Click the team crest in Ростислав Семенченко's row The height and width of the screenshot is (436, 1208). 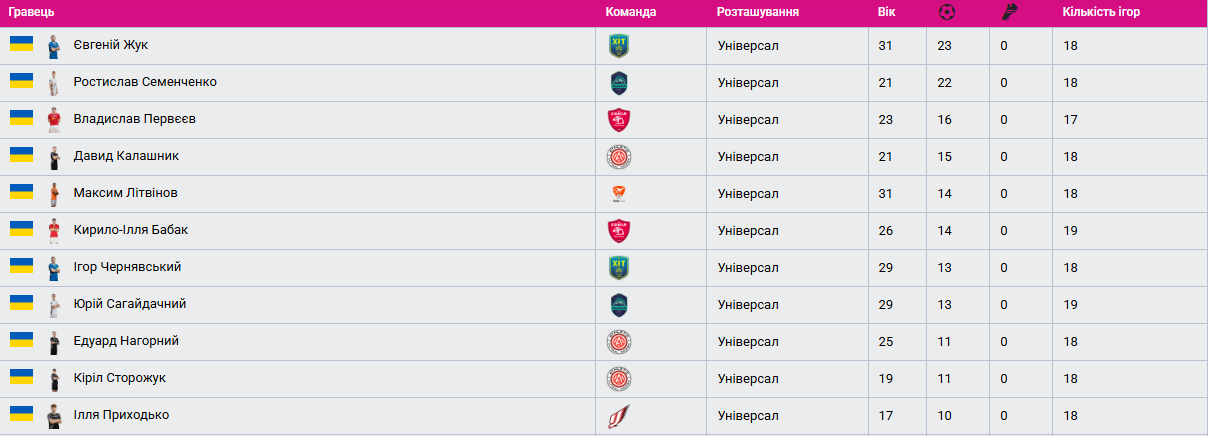619,83
